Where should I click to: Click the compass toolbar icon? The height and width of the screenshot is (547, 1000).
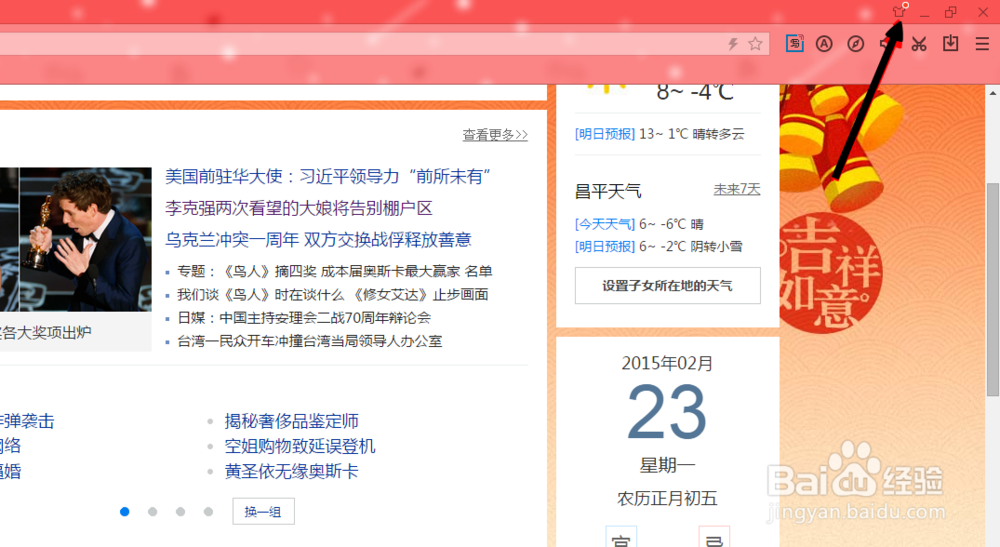click(x=856, y=44)
